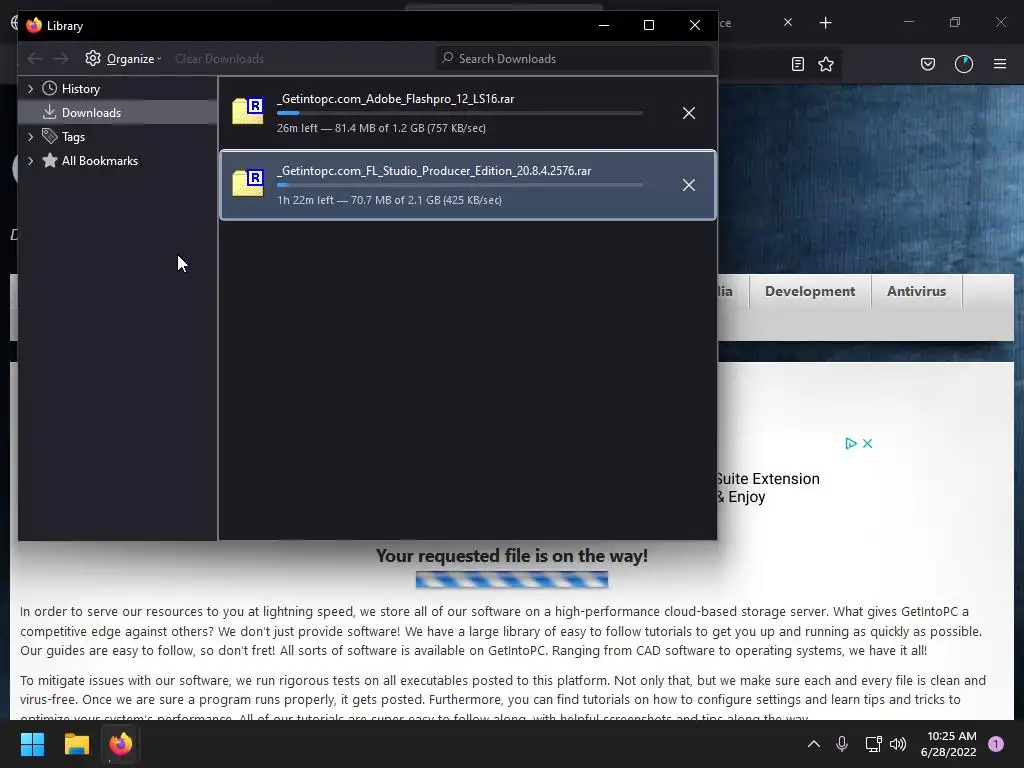
Task: Cancel the FL_Studio_Producer_Edition download
Action: pyautogui.click(x=688, y=185)
